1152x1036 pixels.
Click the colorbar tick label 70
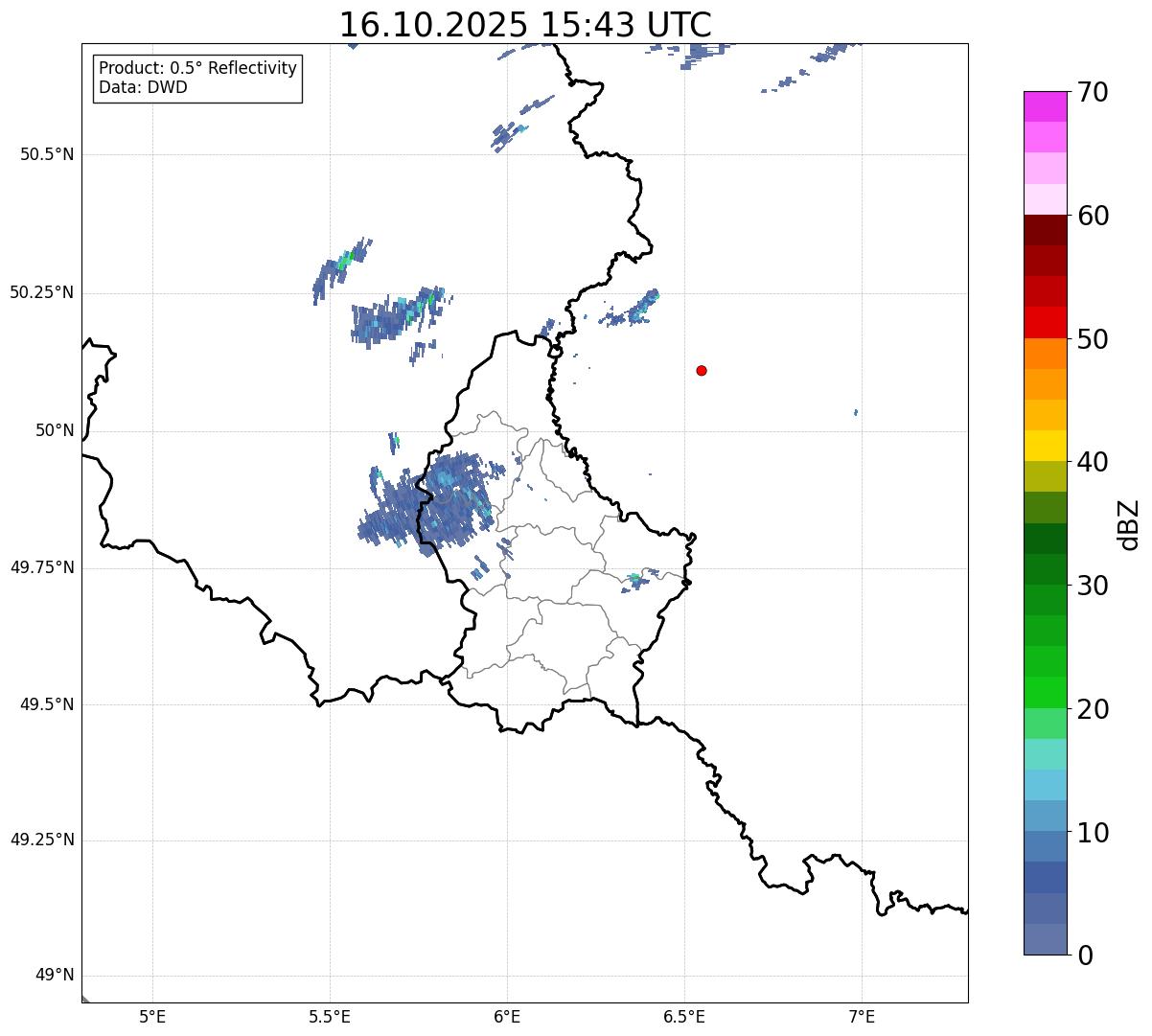1093,92
